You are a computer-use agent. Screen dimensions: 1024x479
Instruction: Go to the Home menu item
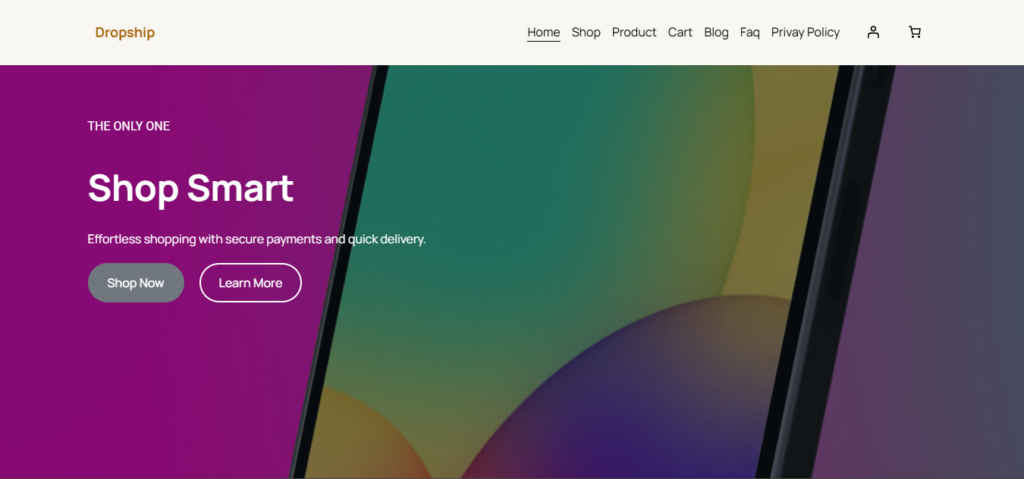[x=543, y=32]
